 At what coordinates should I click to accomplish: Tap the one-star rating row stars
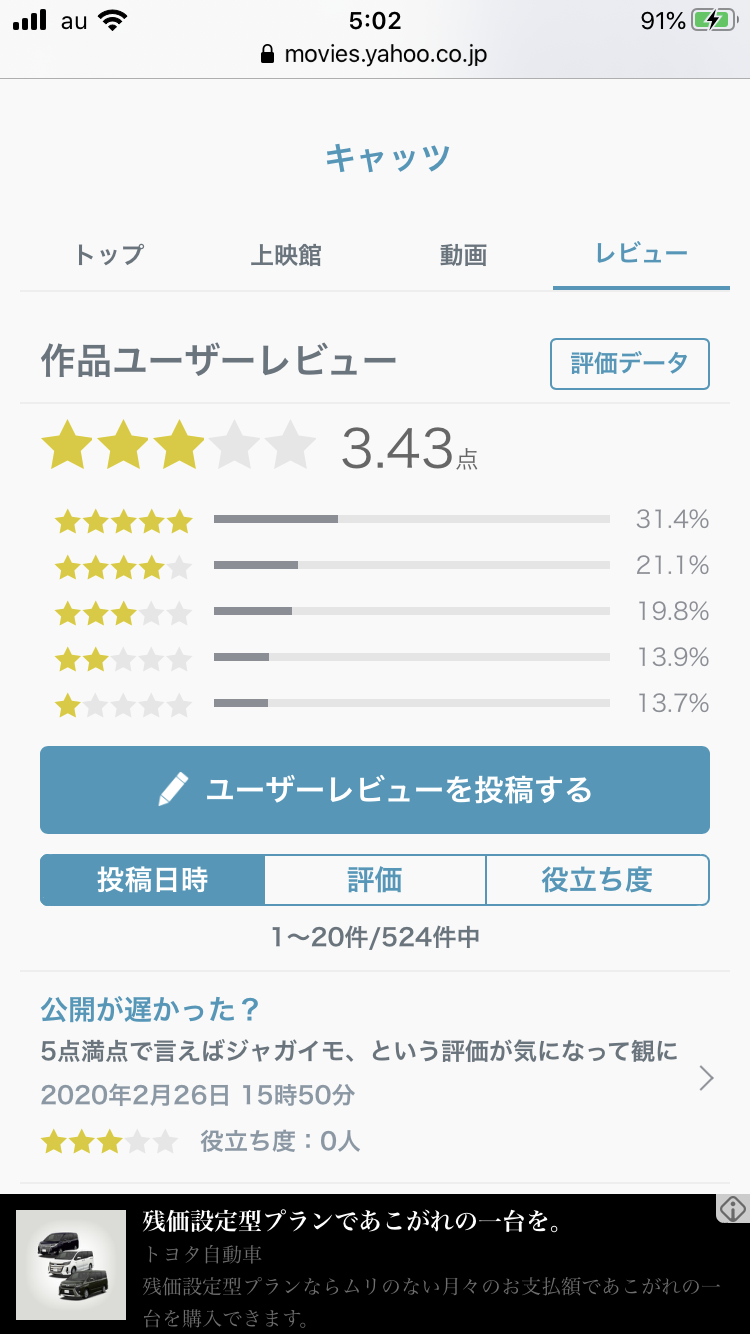tap(123, 705)
